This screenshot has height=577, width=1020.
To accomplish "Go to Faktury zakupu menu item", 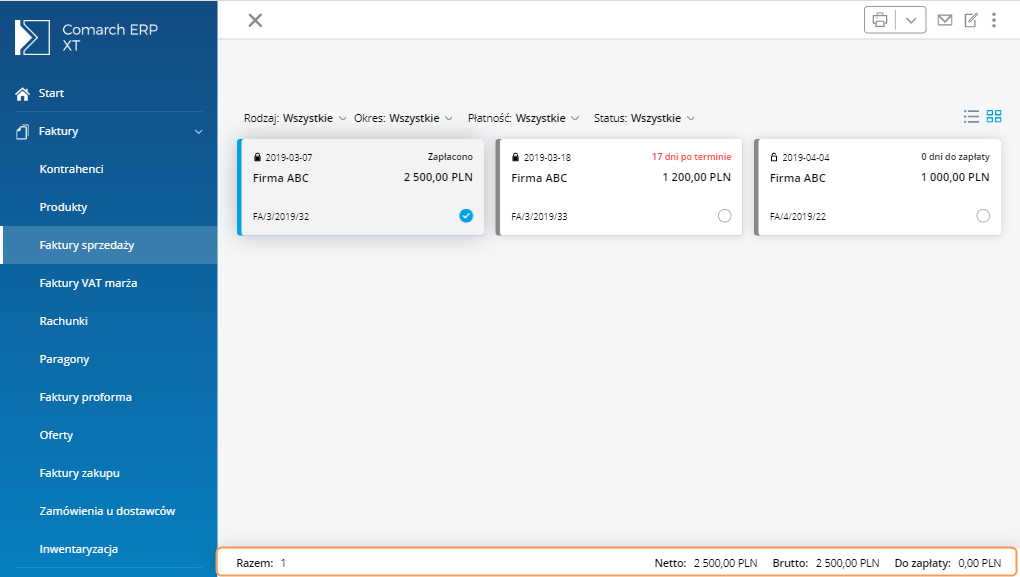I will click(x=80, y=473).
